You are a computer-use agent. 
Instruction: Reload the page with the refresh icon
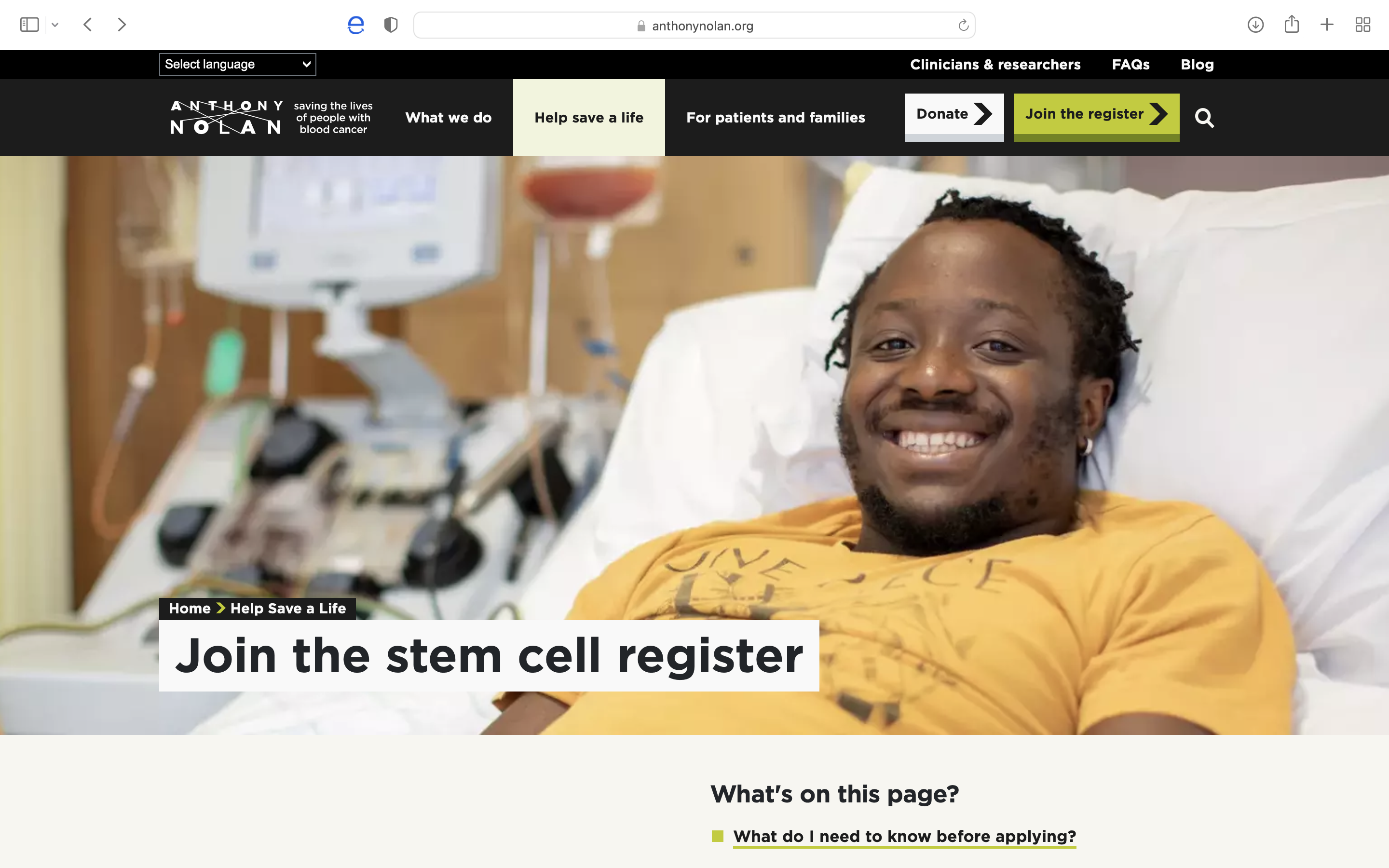[x=963, y=25]
